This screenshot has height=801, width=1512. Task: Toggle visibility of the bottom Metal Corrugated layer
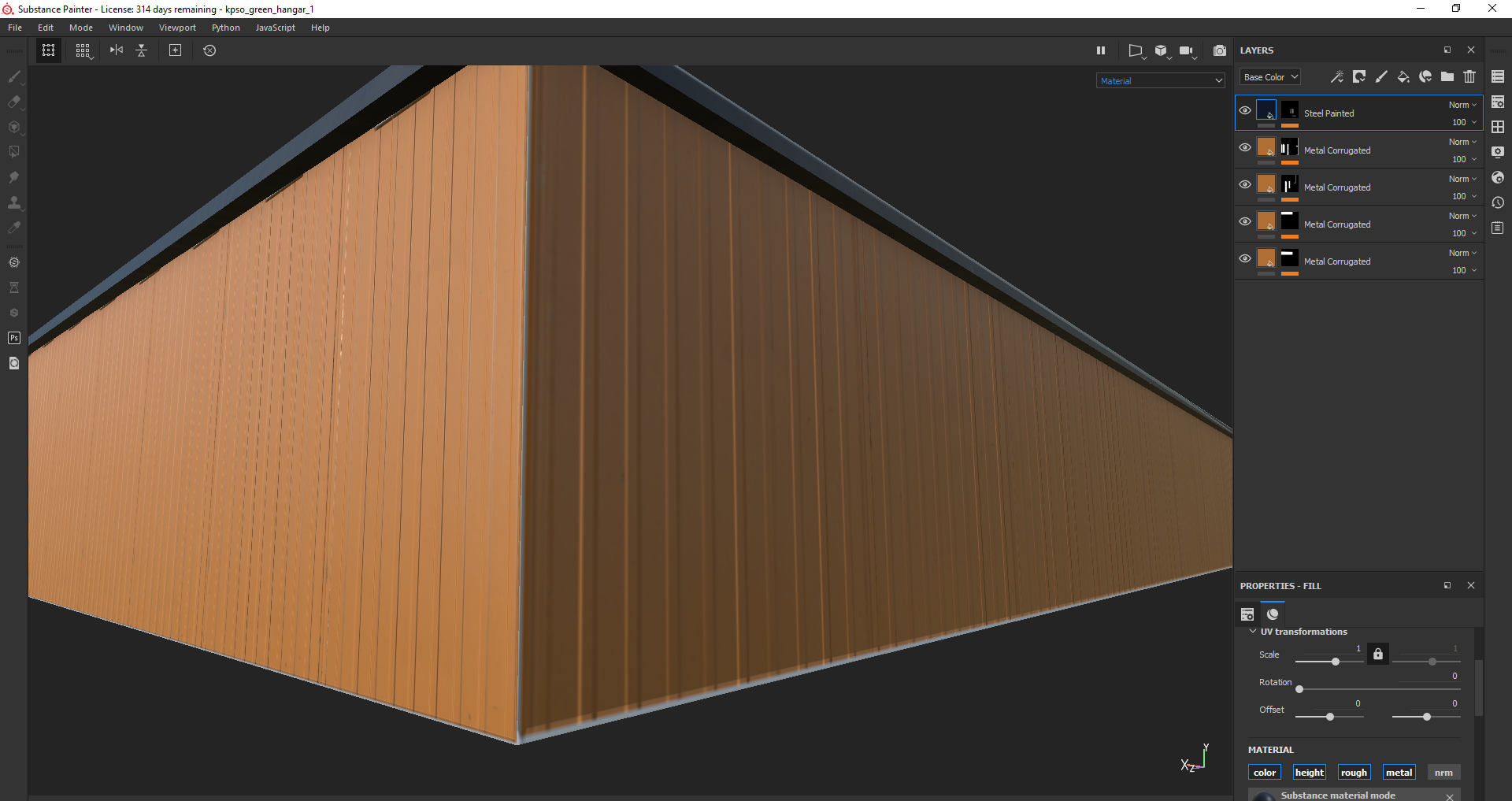pos(1245,258)
